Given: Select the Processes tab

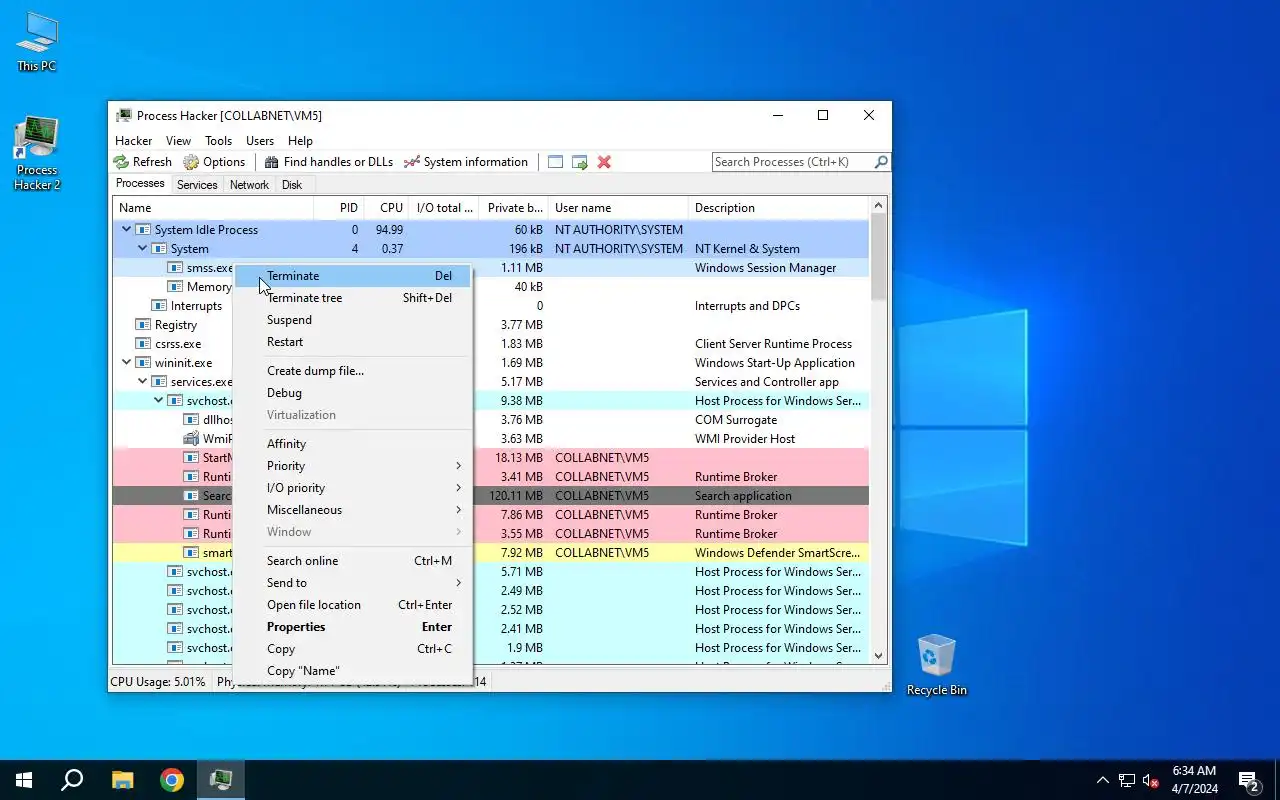Looking at the screenshot, I should click(x=140, y=184).
